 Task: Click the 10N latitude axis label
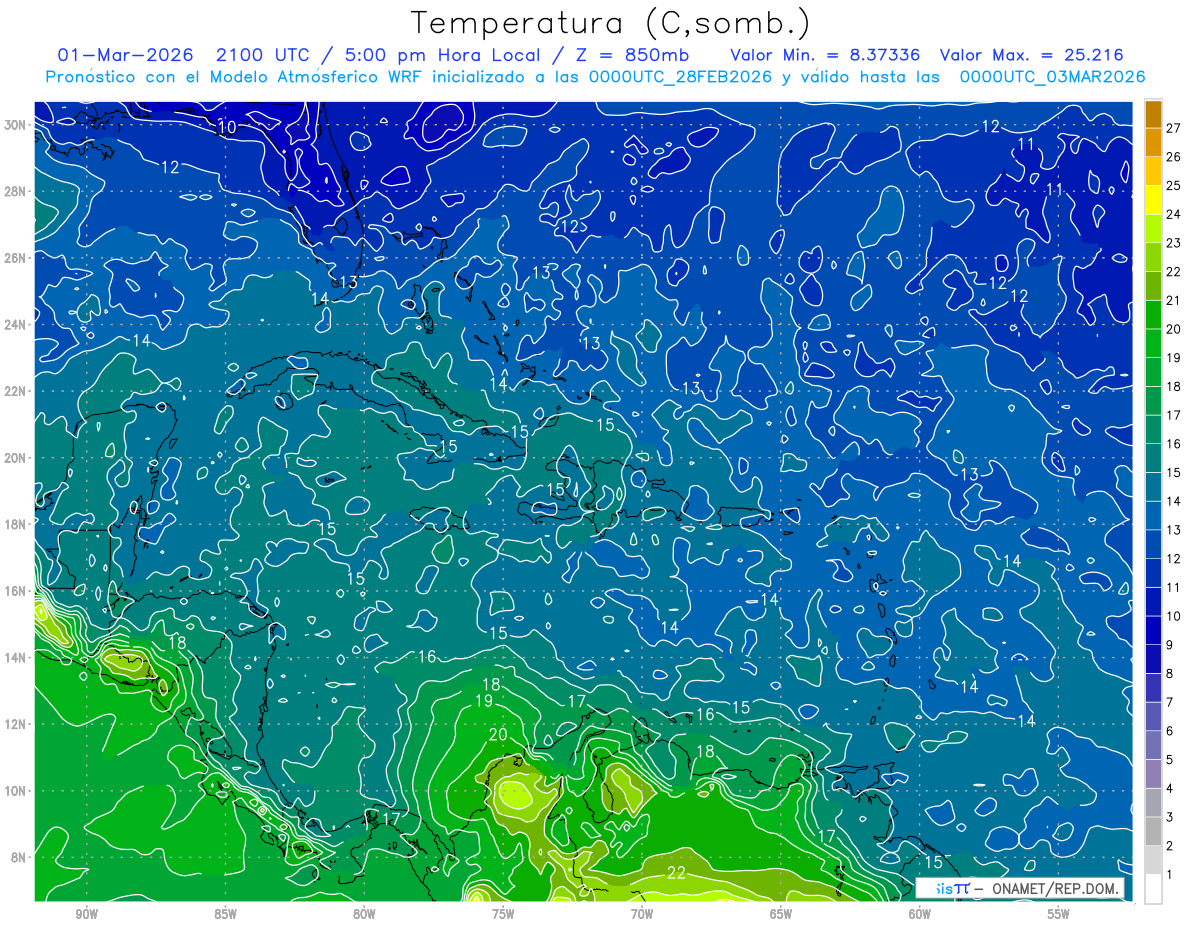click(16, 790)
